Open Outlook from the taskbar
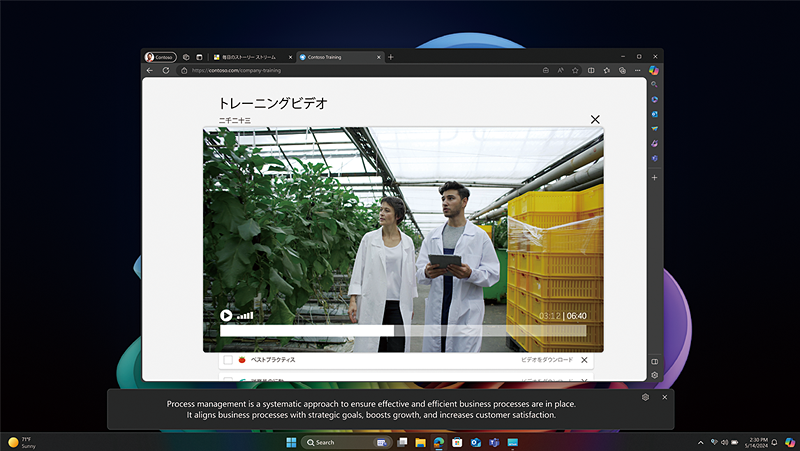The height and width of the screenshot is (451, 800). (x=476, y=442)
